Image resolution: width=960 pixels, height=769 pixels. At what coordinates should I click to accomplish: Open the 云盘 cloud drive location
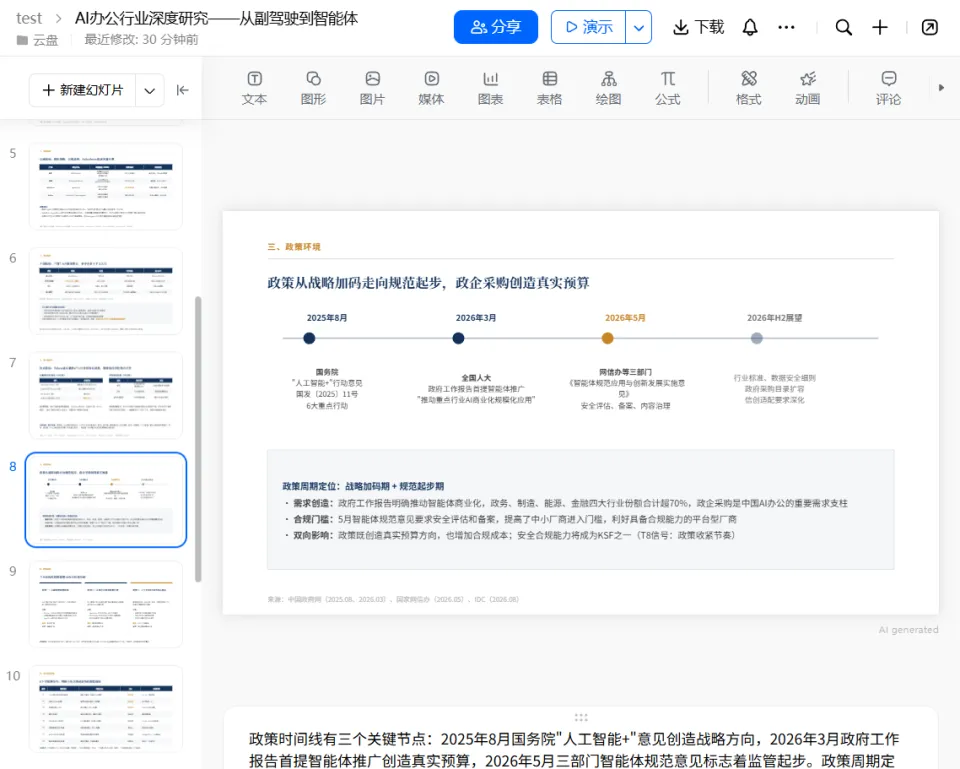(x=38, y=40)
